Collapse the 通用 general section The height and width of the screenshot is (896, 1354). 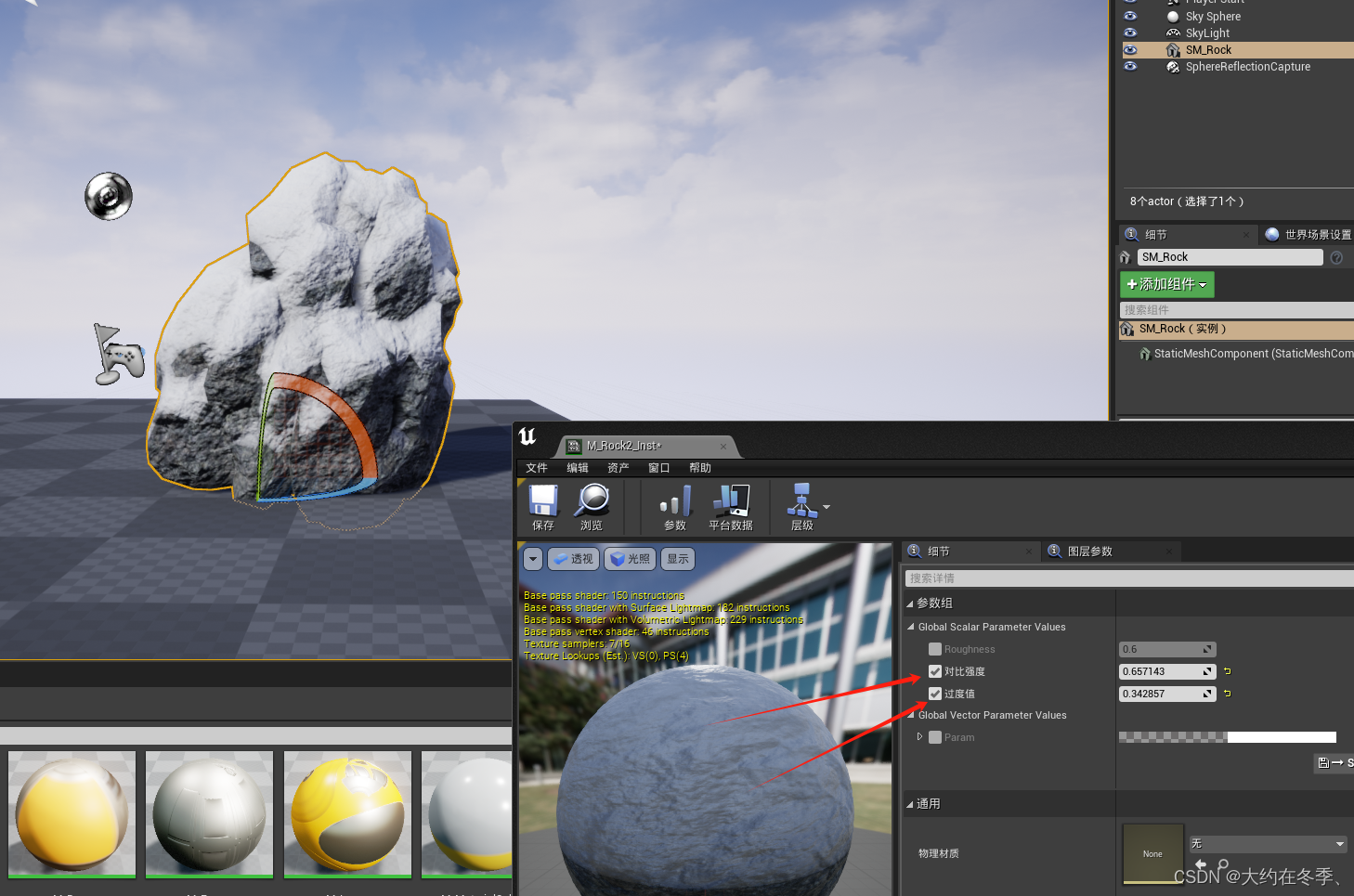click(x=910, y=804)
